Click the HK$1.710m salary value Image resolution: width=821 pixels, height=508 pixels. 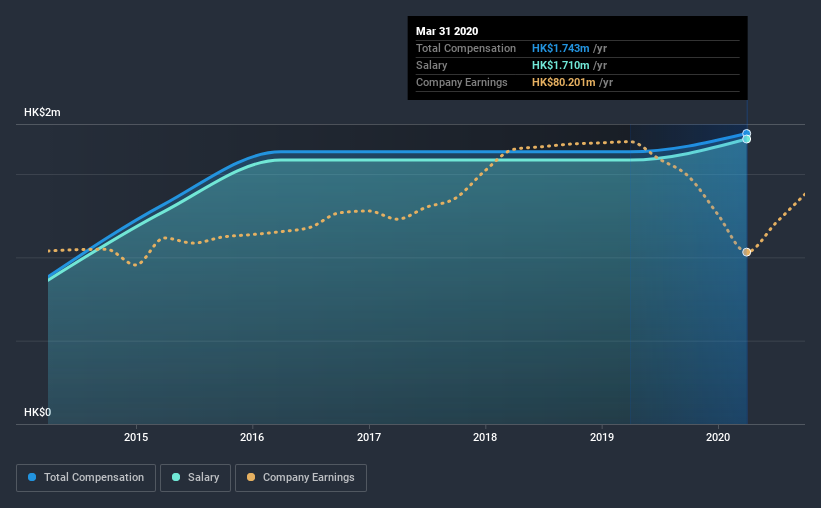pyautogui.click(x=560, y=65)
